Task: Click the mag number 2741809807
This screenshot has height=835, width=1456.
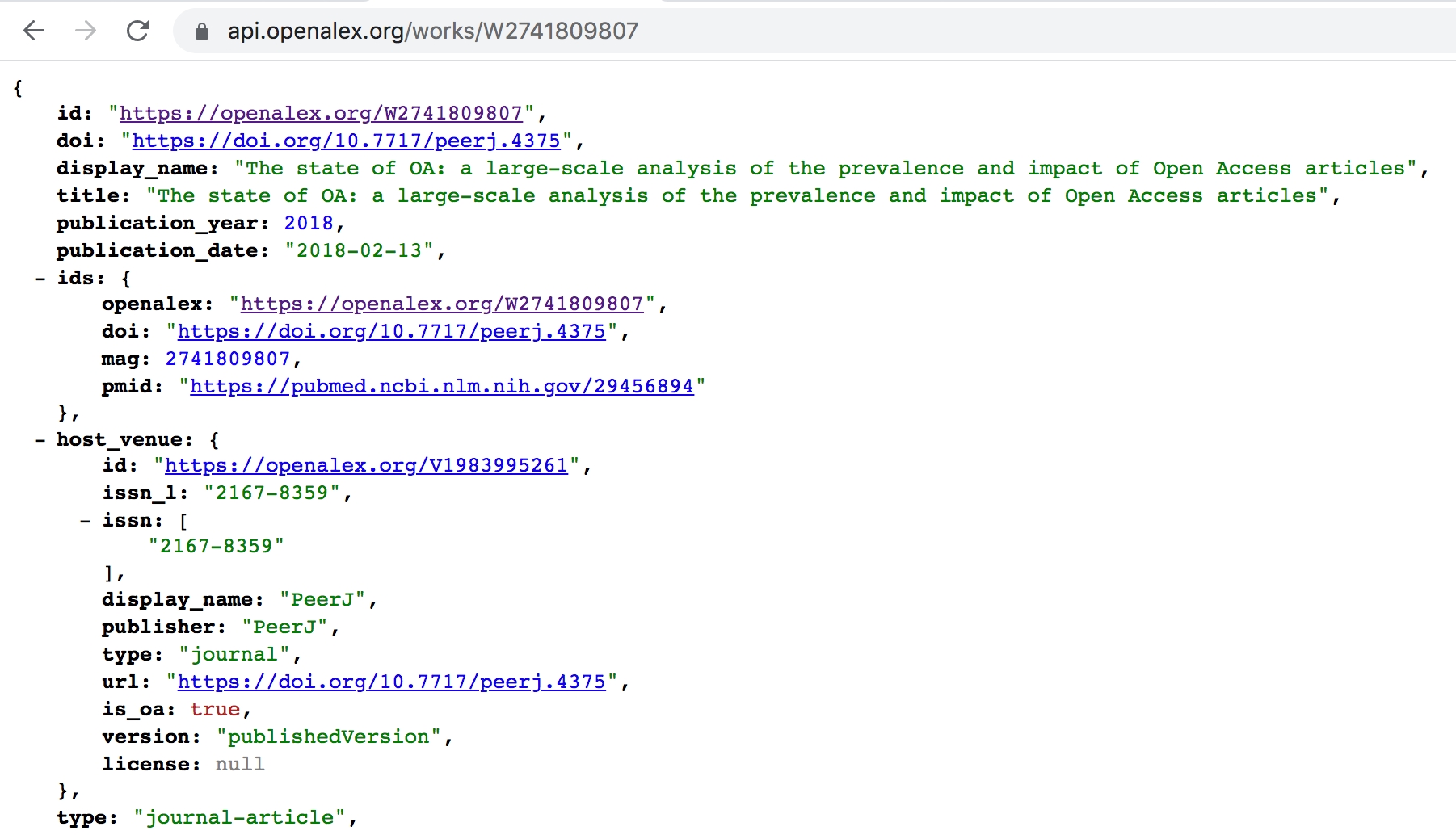Action: [x=227, y=359]
